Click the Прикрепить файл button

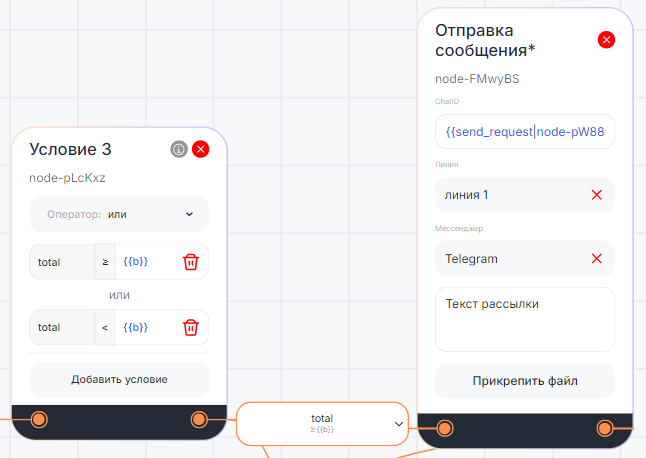coord(525,380)
